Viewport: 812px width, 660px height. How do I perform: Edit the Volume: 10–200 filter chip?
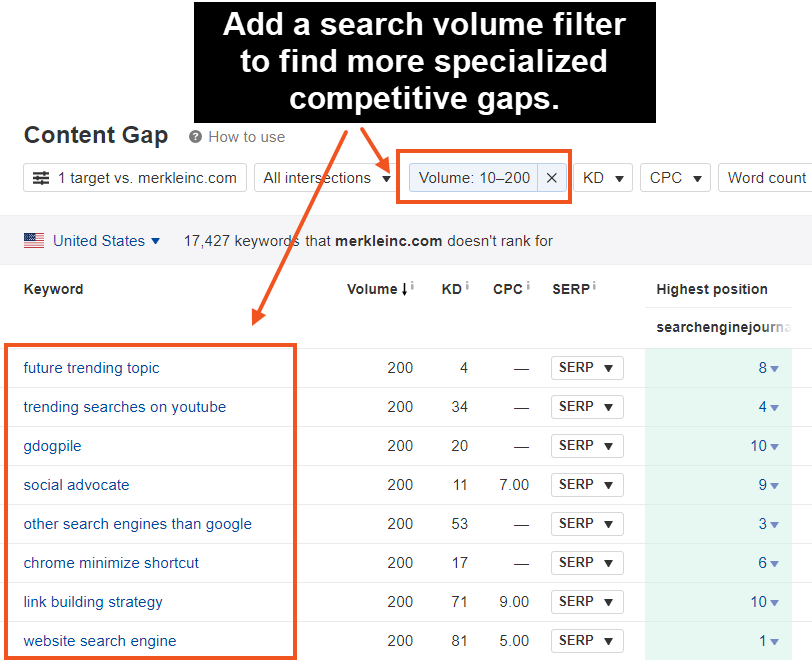[474, 178]
